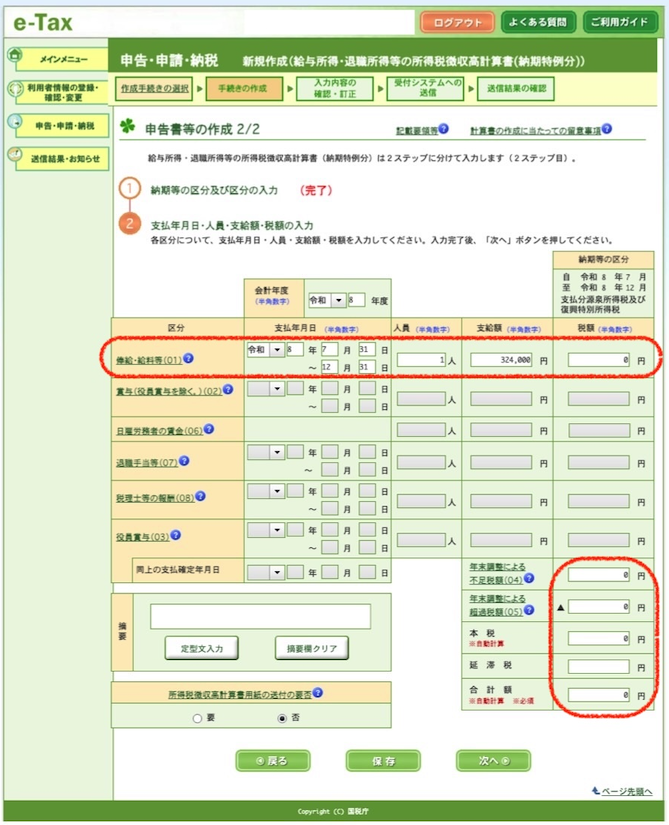Focus 俸給・給料等 人員 field
Screen dimensions: 669x825
point(422,360)
